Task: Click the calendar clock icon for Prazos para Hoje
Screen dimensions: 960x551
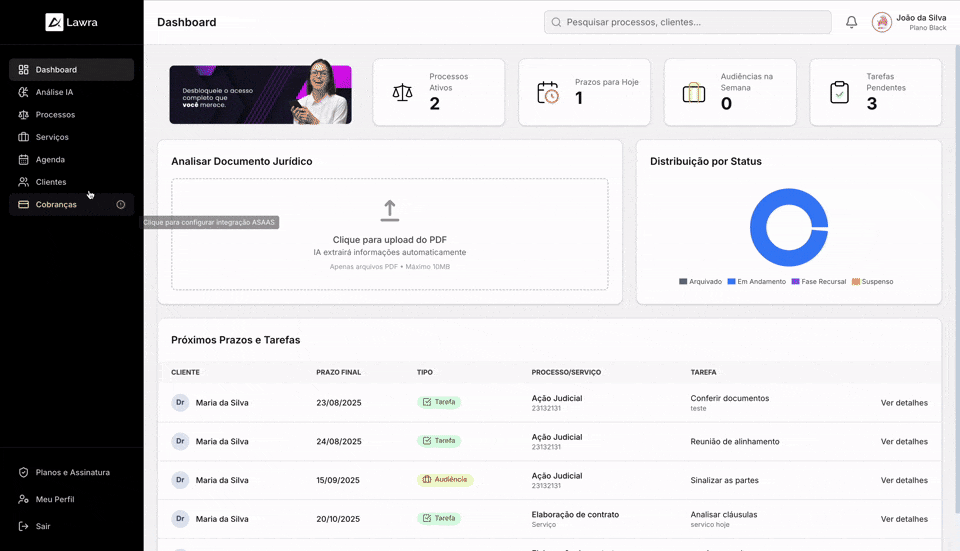Action: (x=548, y=93)
